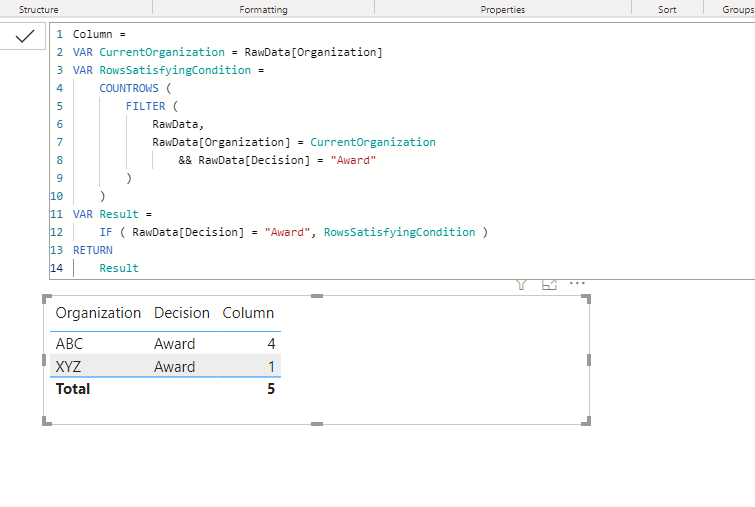Click the top-middle handle of the table visual
The height and width of the screenshot is (507, 755).
[x=317, y=296]
